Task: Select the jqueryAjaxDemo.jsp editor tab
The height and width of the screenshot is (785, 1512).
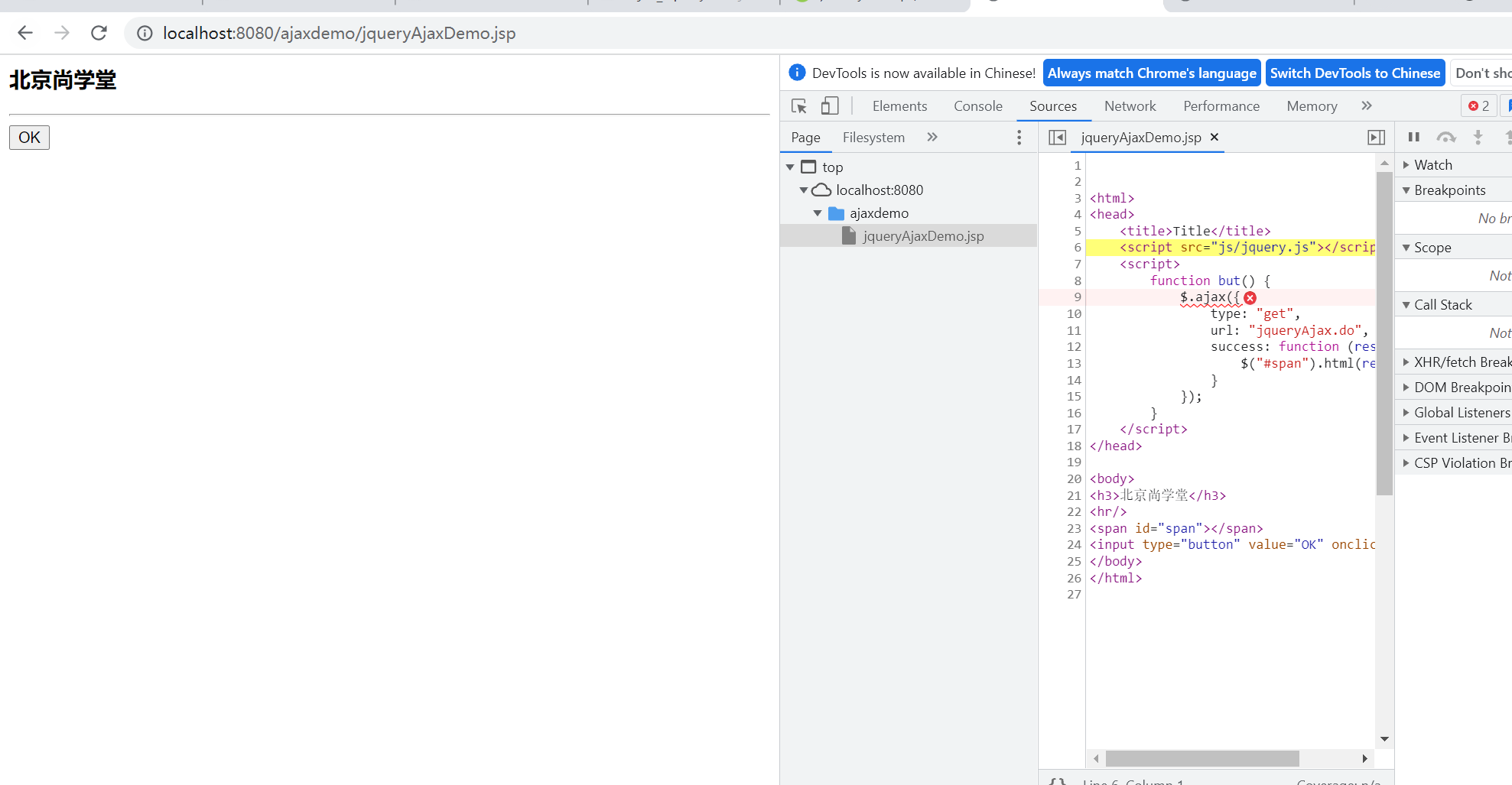Action: click(x=1140, y=138)
